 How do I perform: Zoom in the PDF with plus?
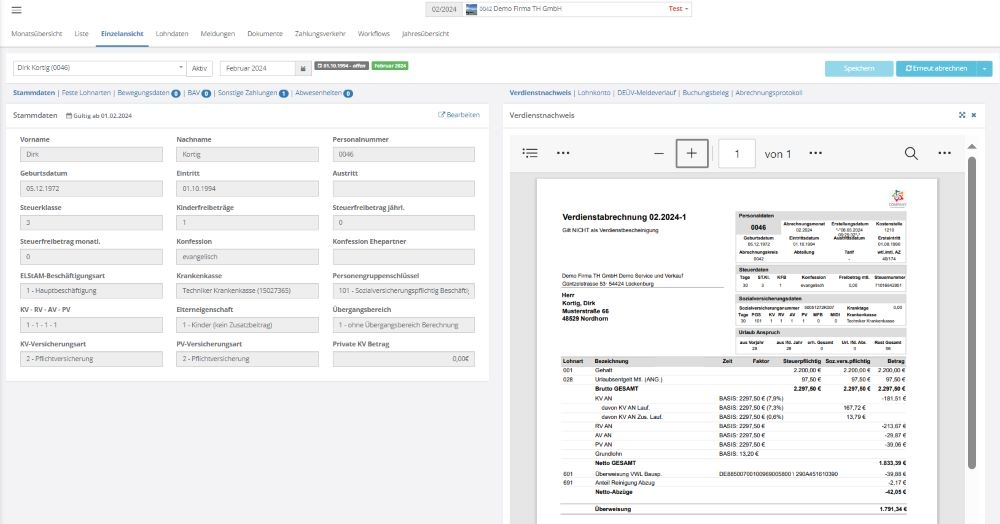click(x=691, y=154)
